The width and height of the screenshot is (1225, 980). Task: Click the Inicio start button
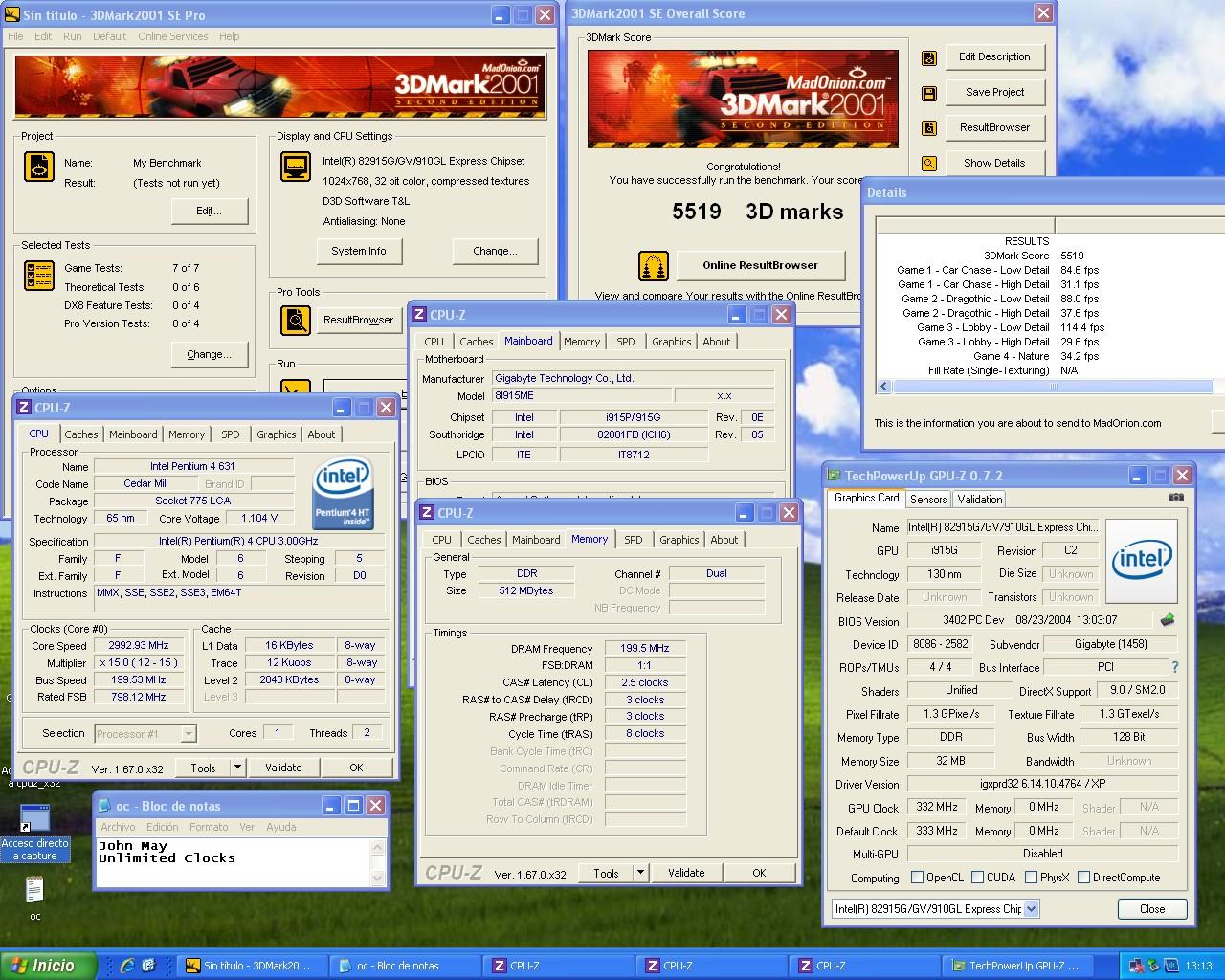[x=48, y=966]
